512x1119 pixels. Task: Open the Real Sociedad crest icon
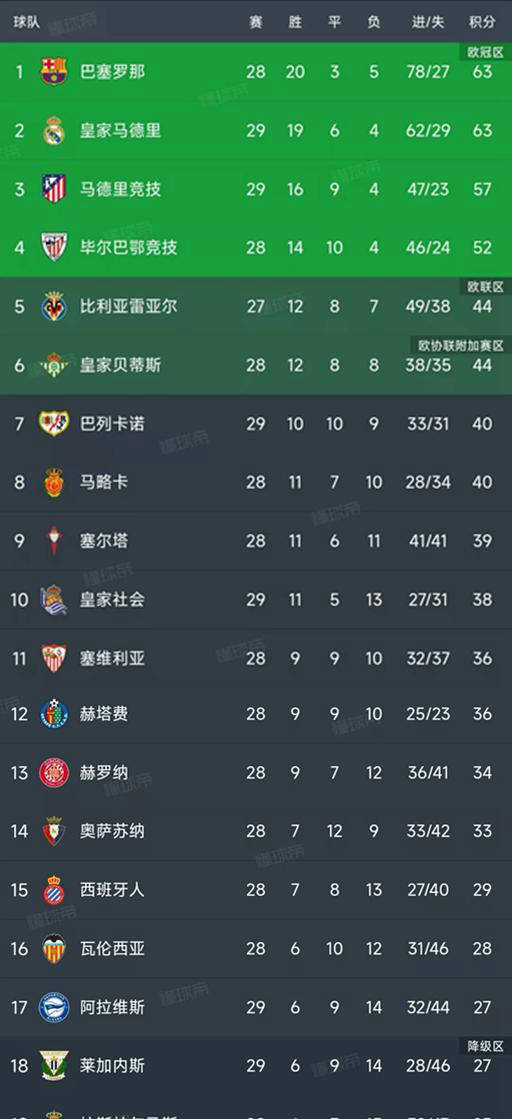pos(54,599)
